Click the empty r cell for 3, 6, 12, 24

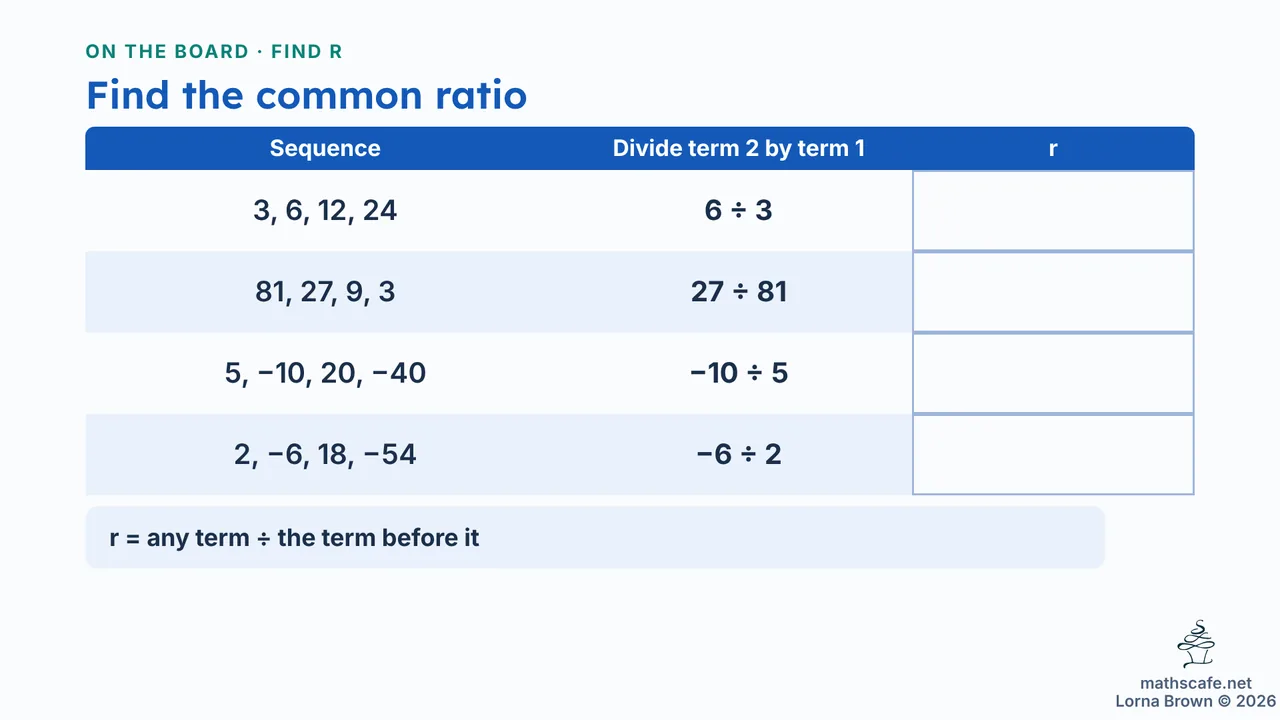coord(1053,211)
